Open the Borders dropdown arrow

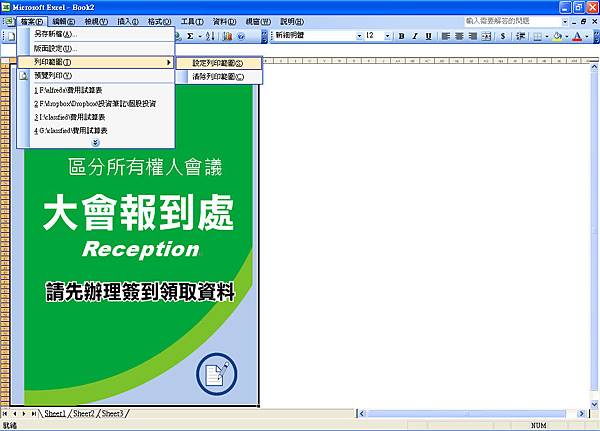(546, 36)
